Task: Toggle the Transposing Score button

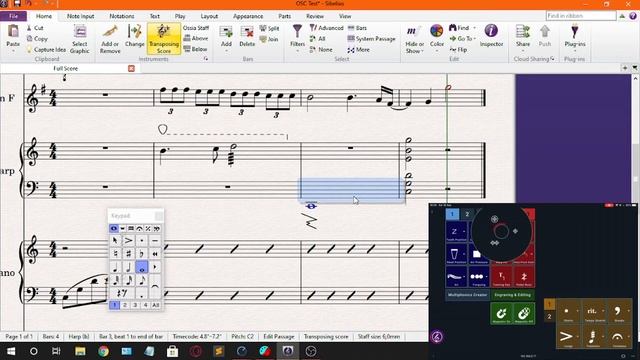Action: point(164,39)
